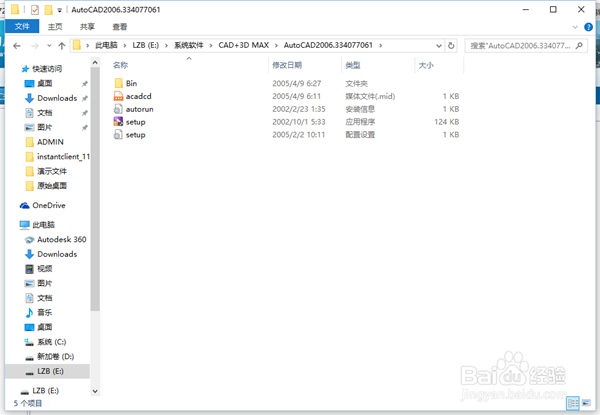Click the search magnifier icon
This screenshot has height=415, width=600.
(579, 46)
